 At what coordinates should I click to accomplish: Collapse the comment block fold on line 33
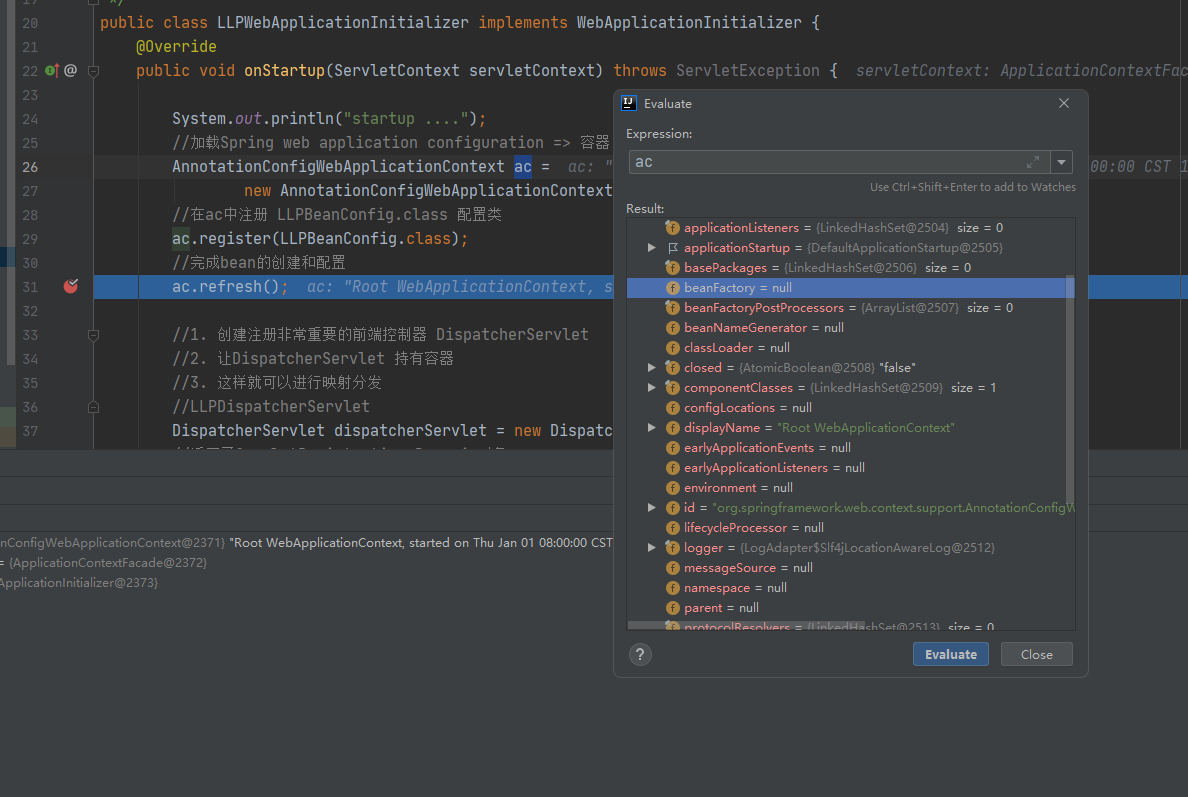pos(93,335)
